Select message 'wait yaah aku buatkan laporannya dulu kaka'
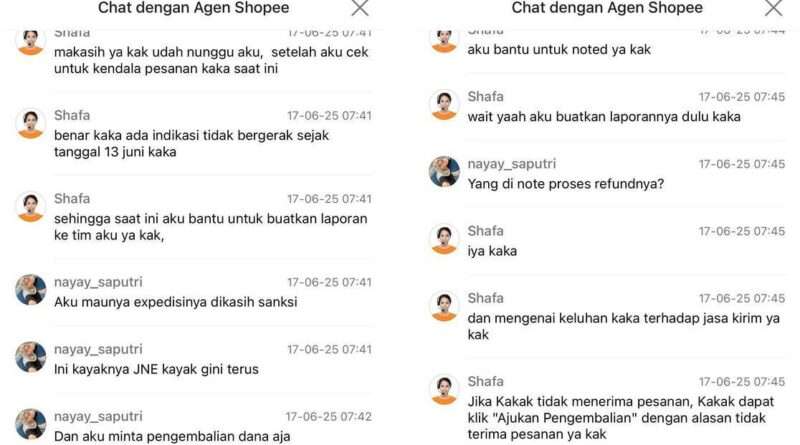 tap(604, 116)
